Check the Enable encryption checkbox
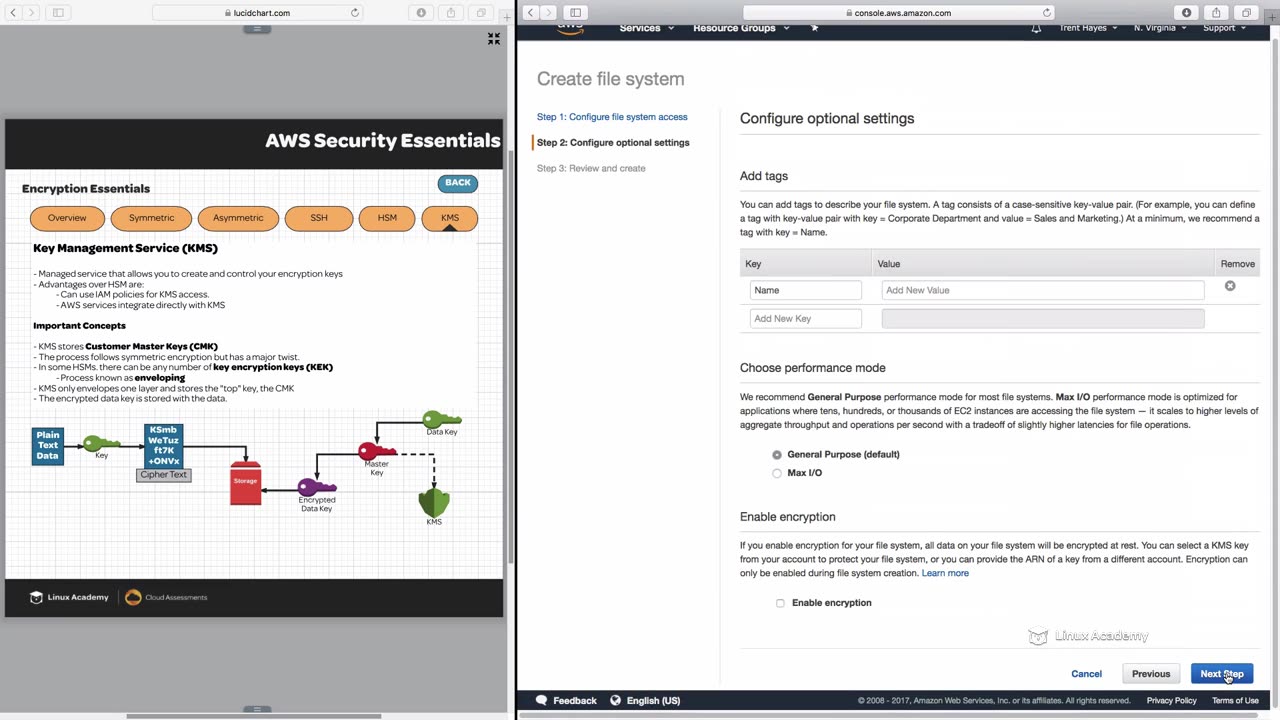 point(780,603)
